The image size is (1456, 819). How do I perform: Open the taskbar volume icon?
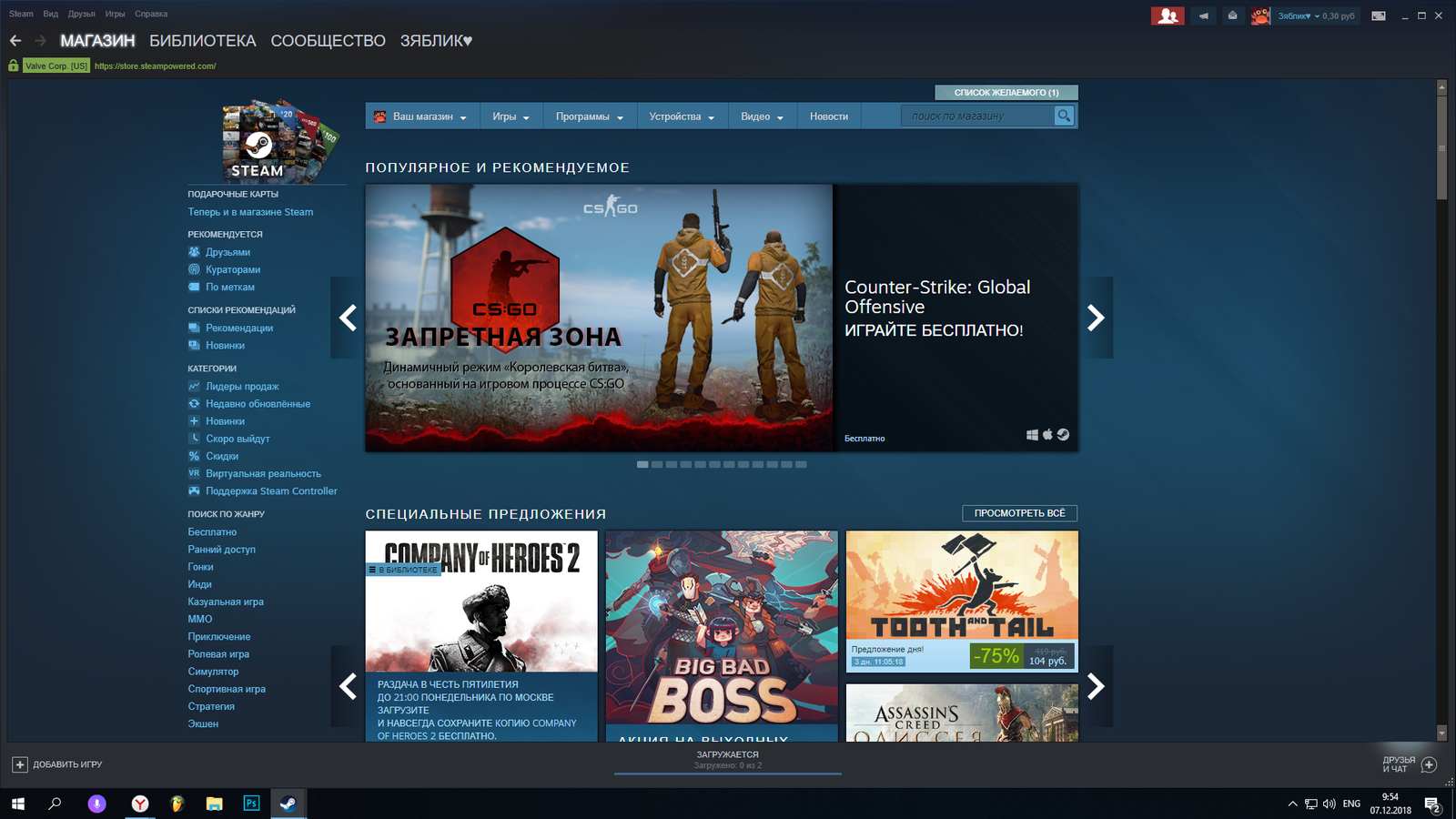1329,804
